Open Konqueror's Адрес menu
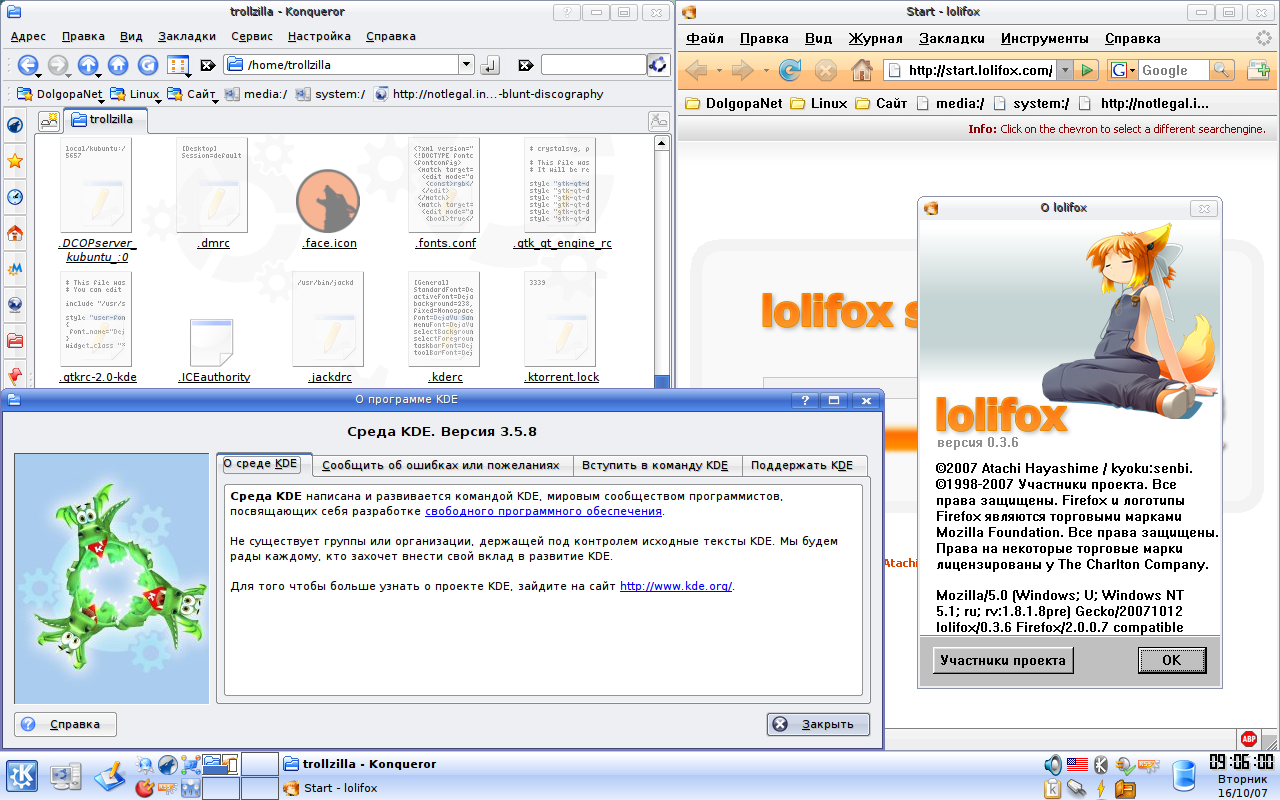Screen dimensions: 1280x800 point(28,36)
